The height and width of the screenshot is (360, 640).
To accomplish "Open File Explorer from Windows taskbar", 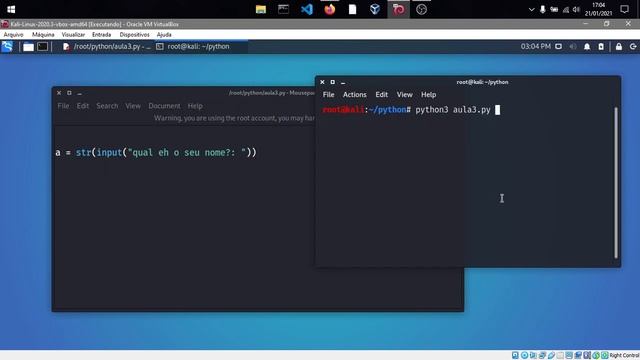I will tap(261, 9).
